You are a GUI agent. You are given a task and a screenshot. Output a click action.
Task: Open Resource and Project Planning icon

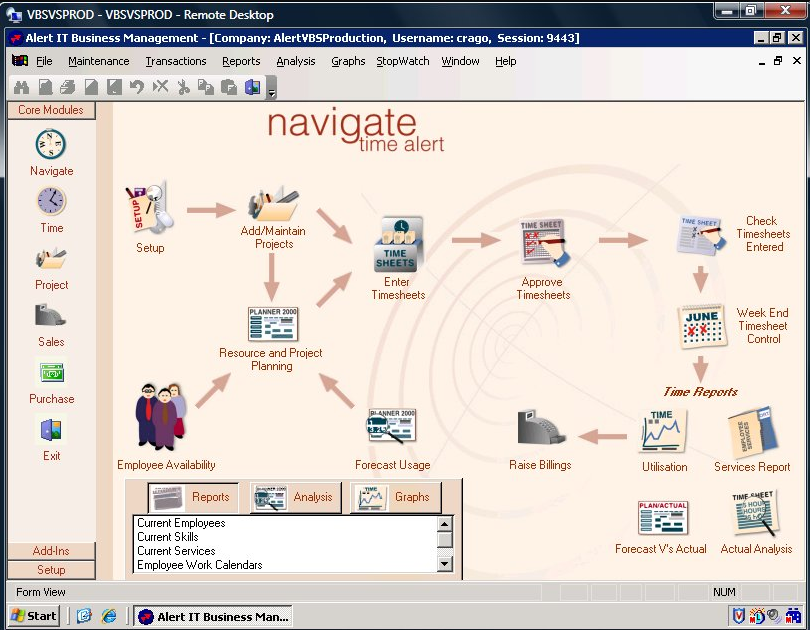tap(272, 324)
